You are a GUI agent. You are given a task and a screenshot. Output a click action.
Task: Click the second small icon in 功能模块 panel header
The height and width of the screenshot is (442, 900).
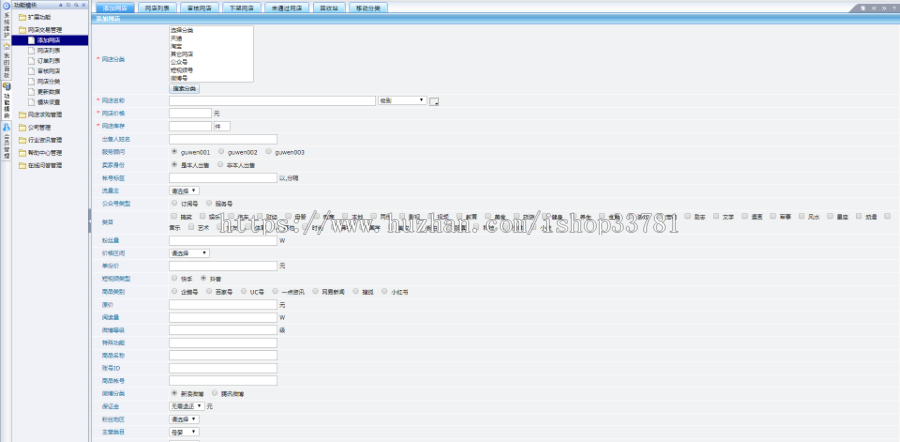pos(68,5)
